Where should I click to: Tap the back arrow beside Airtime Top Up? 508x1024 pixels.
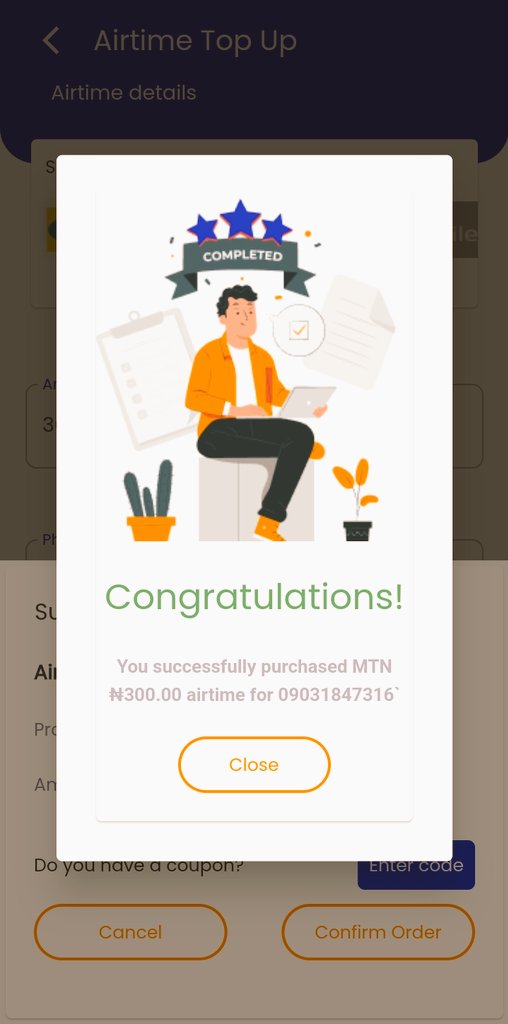[51, 40]
